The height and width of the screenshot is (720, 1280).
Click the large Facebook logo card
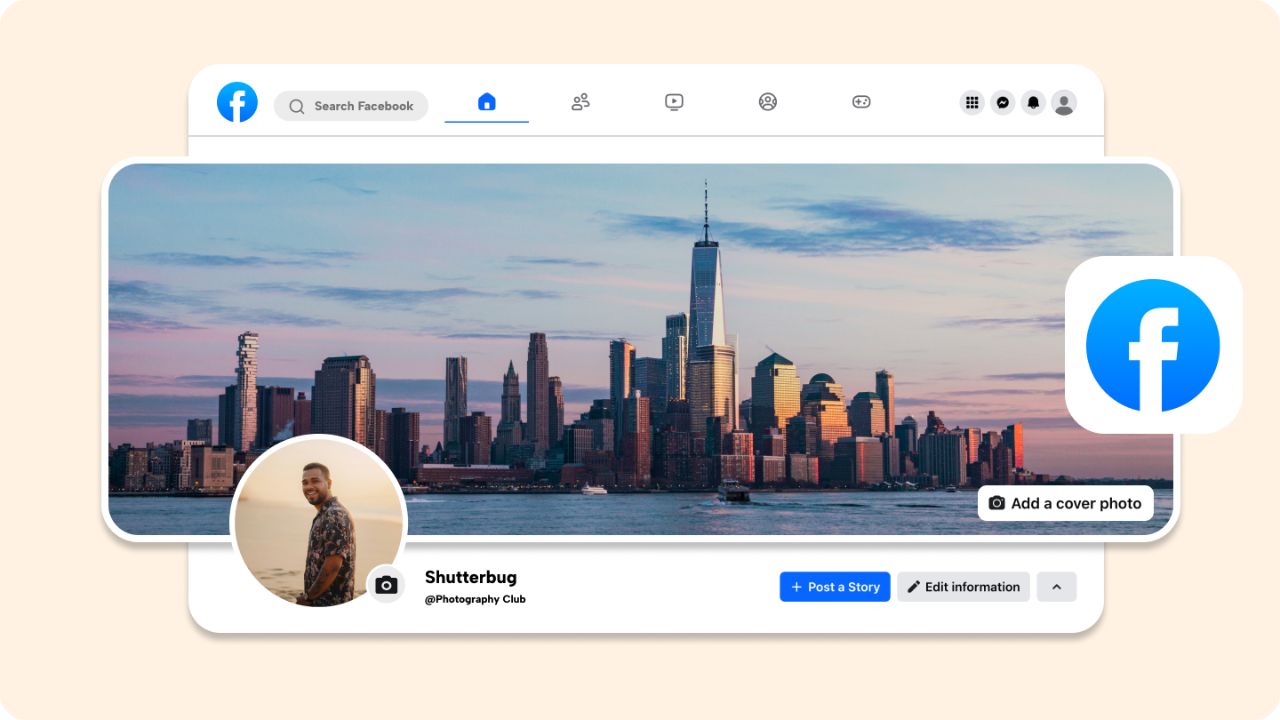point(1154,345)
